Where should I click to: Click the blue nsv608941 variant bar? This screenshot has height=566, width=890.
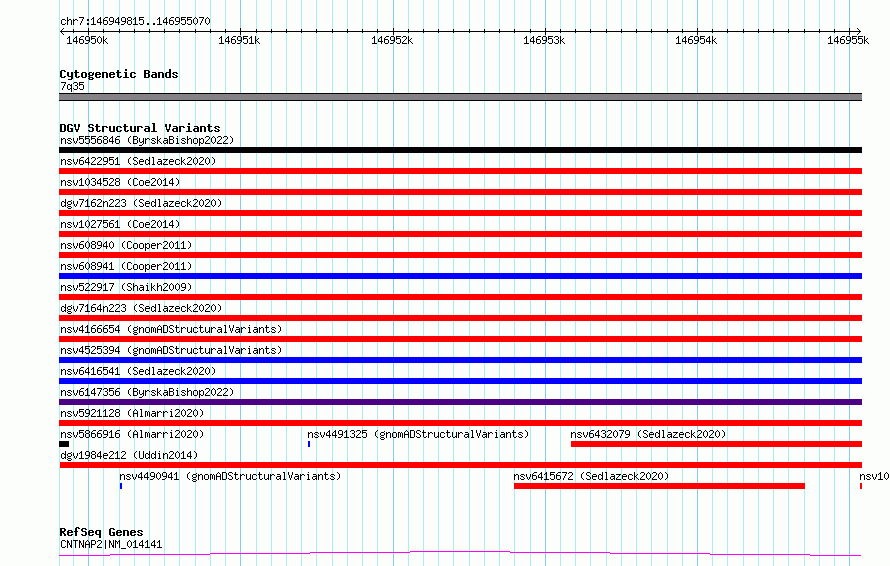[460, 276]
